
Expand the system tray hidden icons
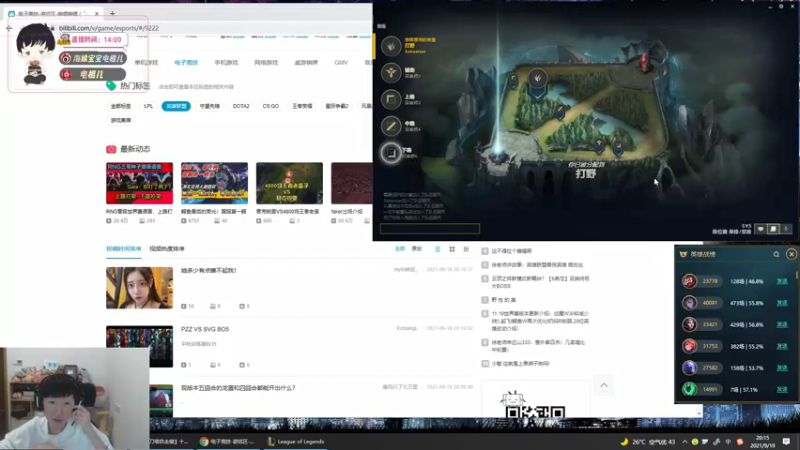684,442
